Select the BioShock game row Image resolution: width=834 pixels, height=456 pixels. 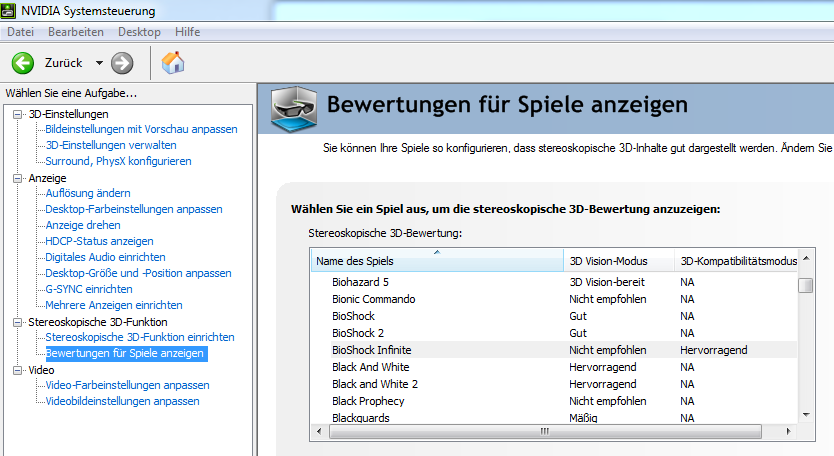pos(554,316)
